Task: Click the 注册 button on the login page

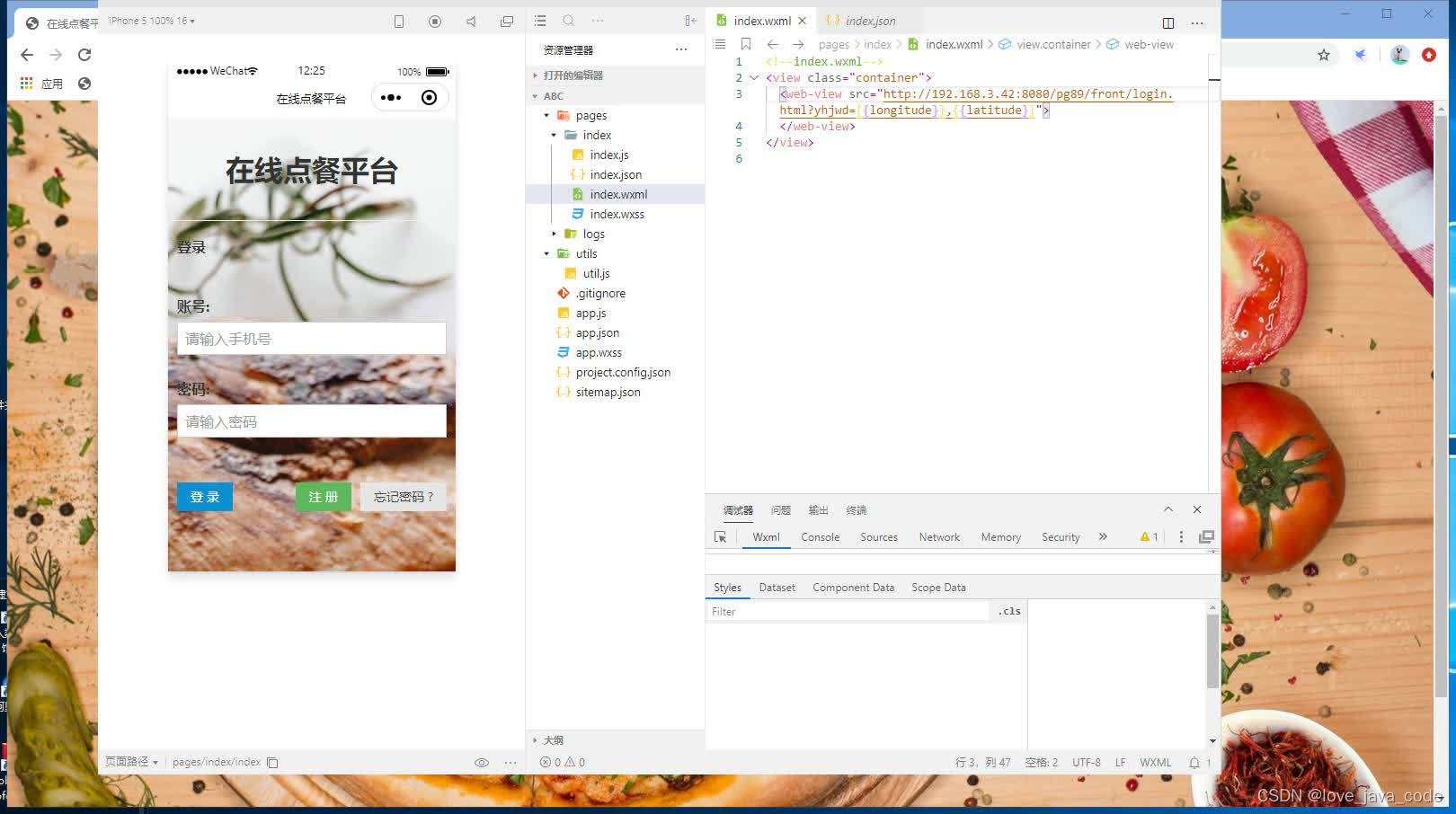Action: click(323, 496)
